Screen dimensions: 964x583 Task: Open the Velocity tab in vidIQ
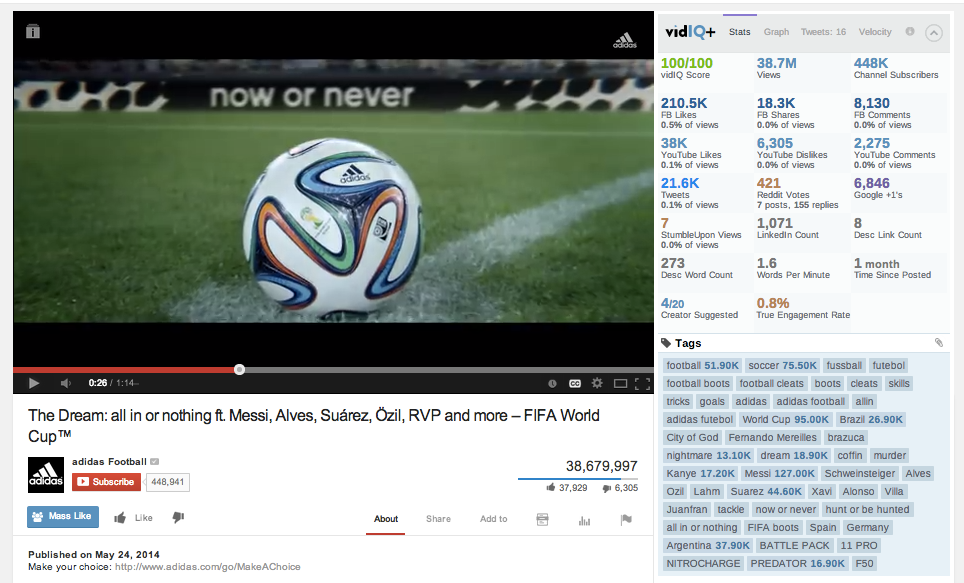(x=875, y=32)
